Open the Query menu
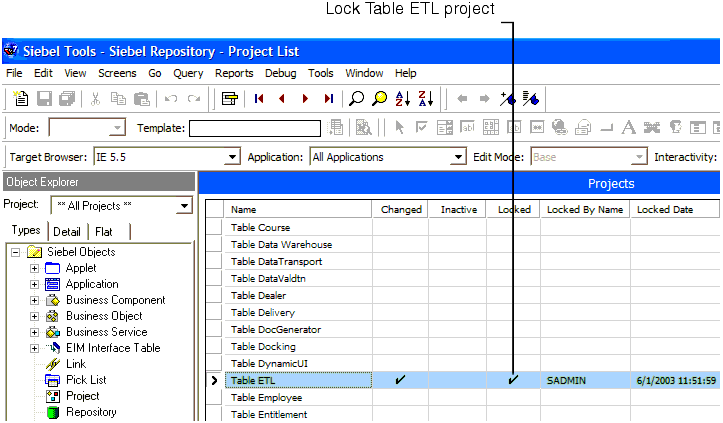 188,73
